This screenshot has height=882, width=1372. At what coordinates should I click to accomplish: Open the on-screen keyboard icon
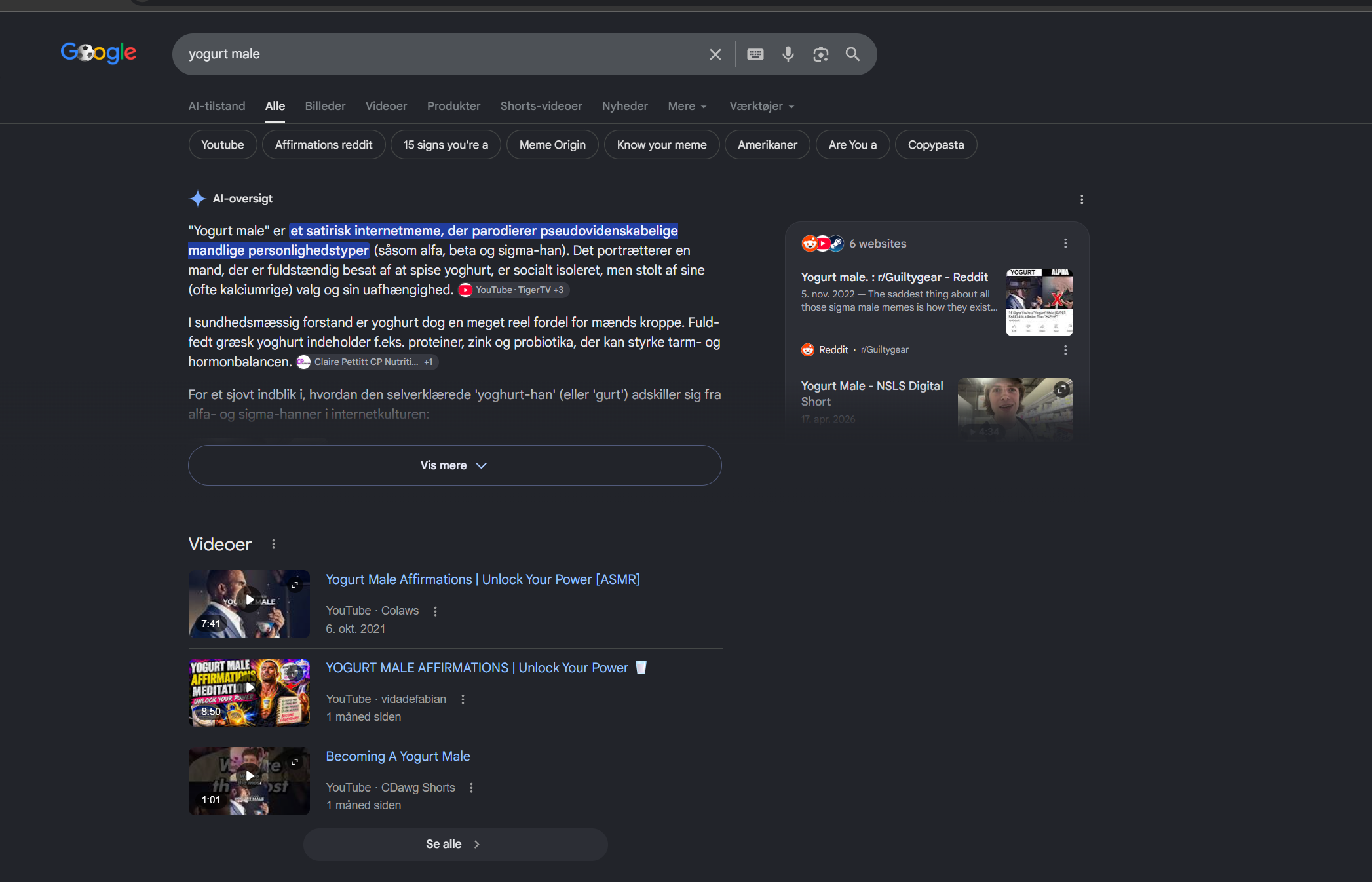click(755, 54)
